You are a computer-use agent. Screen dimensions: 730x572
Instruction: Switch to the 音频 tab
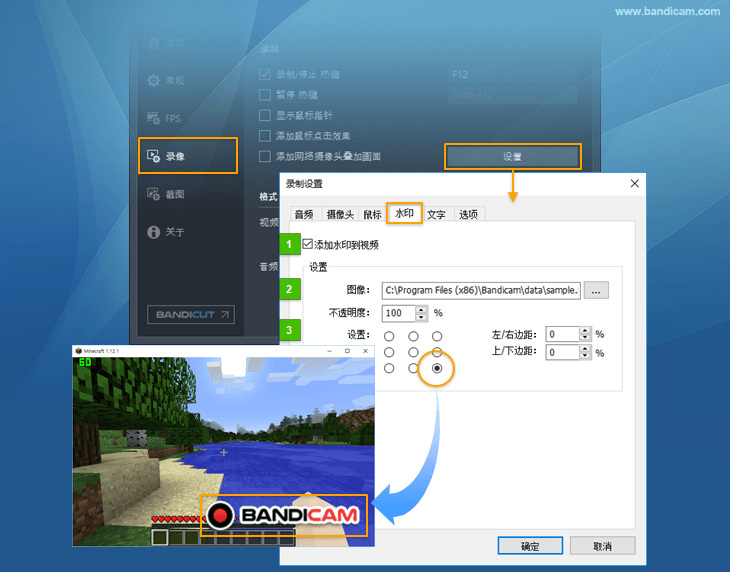(303, 214)
